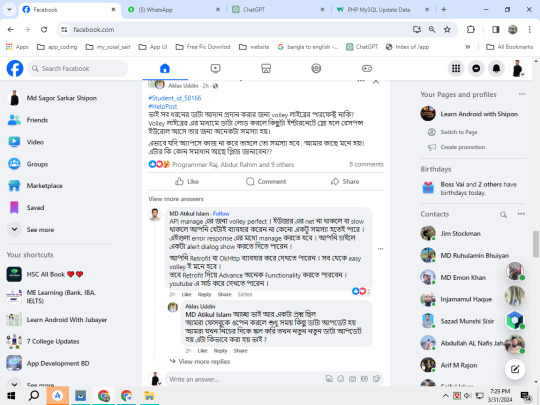Open the Gaming tab icon in top bar
Viewport: 540px width, 405px height.
coord(366,69)
